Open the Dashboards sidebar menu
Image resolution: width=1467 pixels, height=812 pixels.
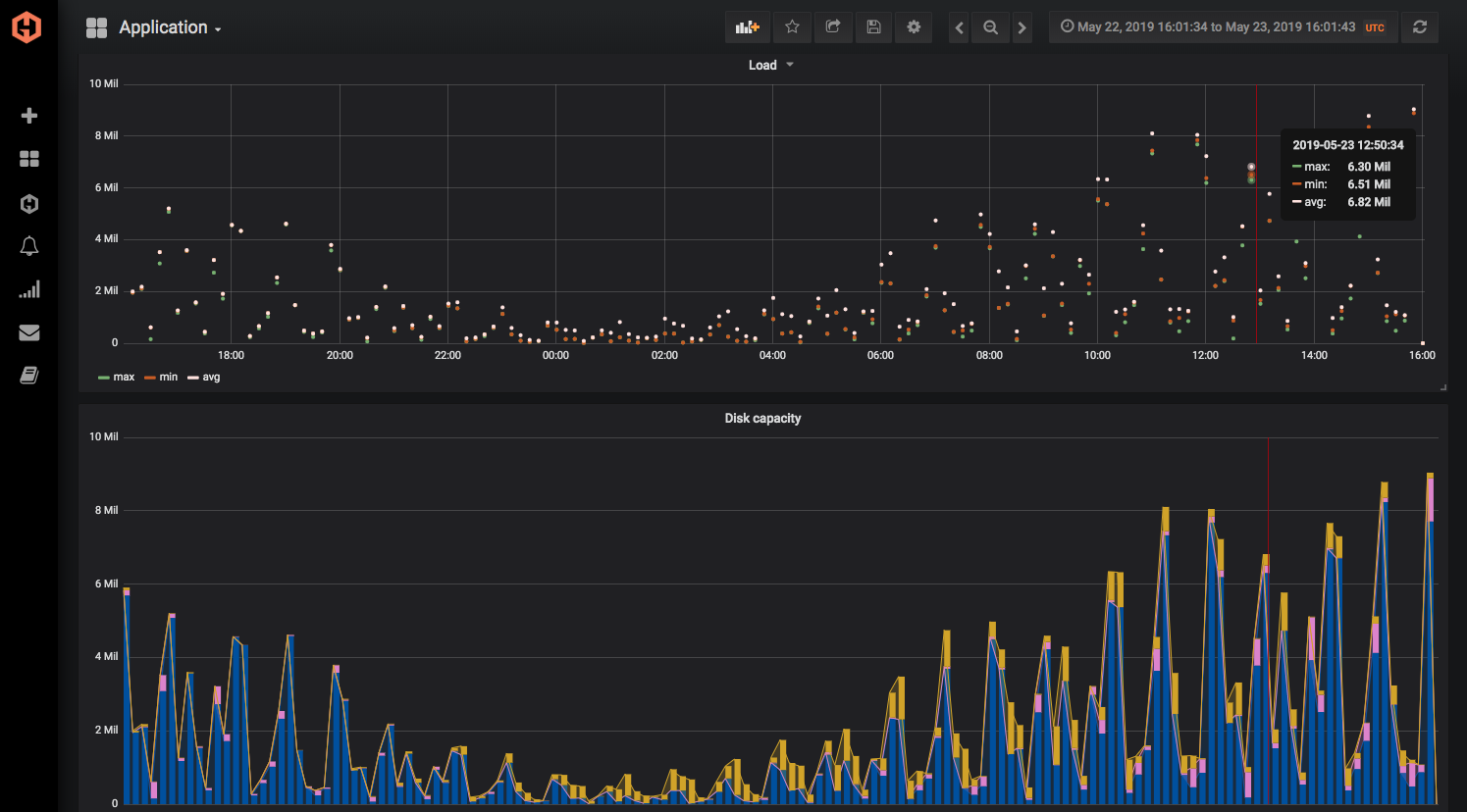coord(28,158)
